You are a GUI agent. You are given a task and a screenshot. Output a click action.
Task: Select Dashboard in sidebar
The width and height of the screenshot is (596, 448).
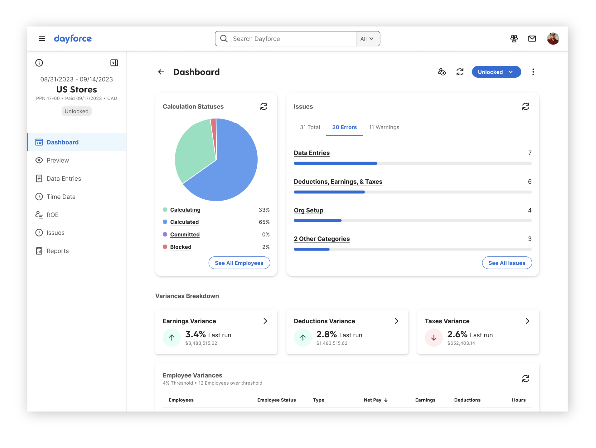click(x=77, y=142)
